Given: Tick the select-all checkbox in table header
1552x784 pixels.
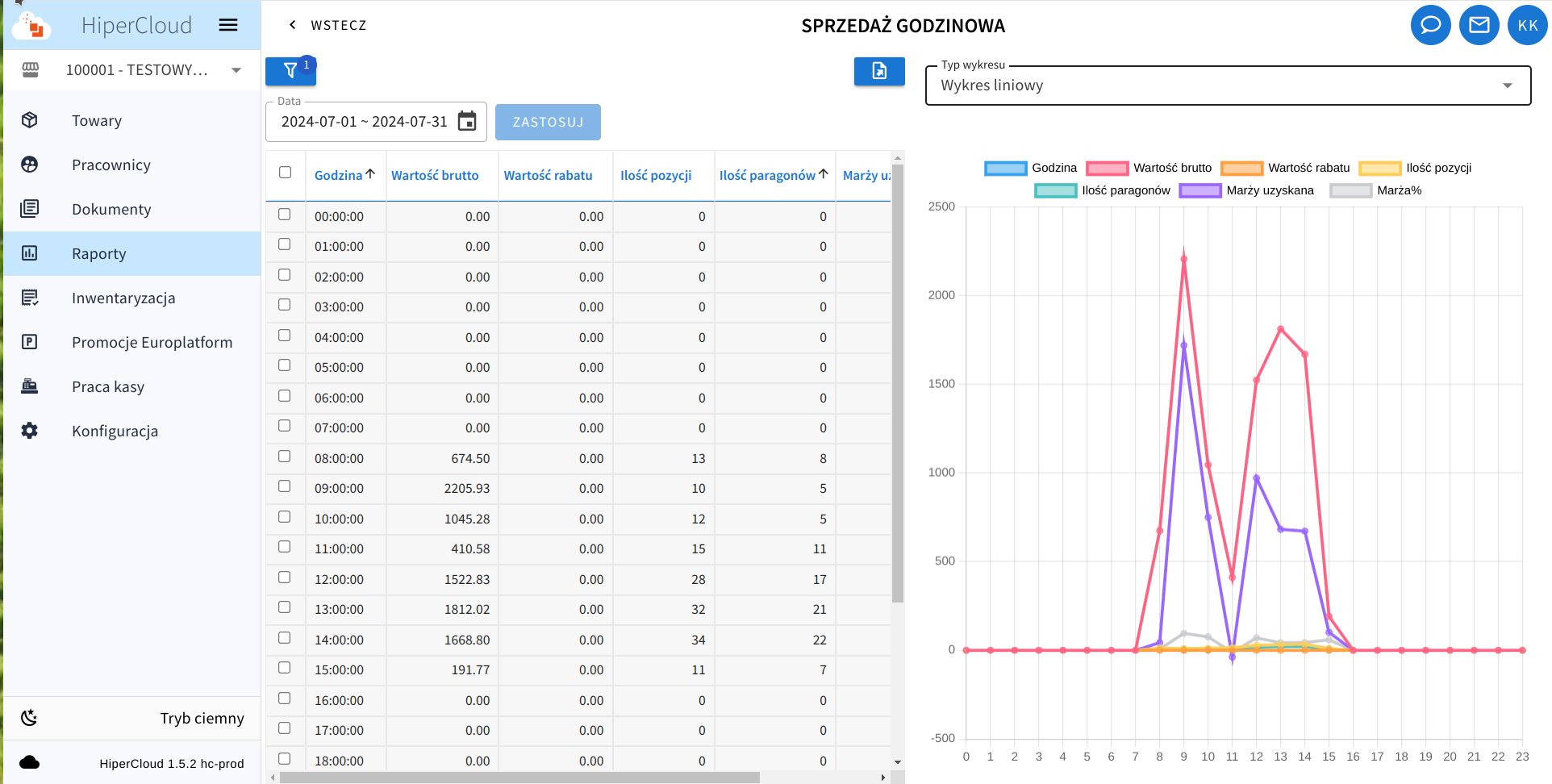Looking at the screenshot, I should [285, 172].
